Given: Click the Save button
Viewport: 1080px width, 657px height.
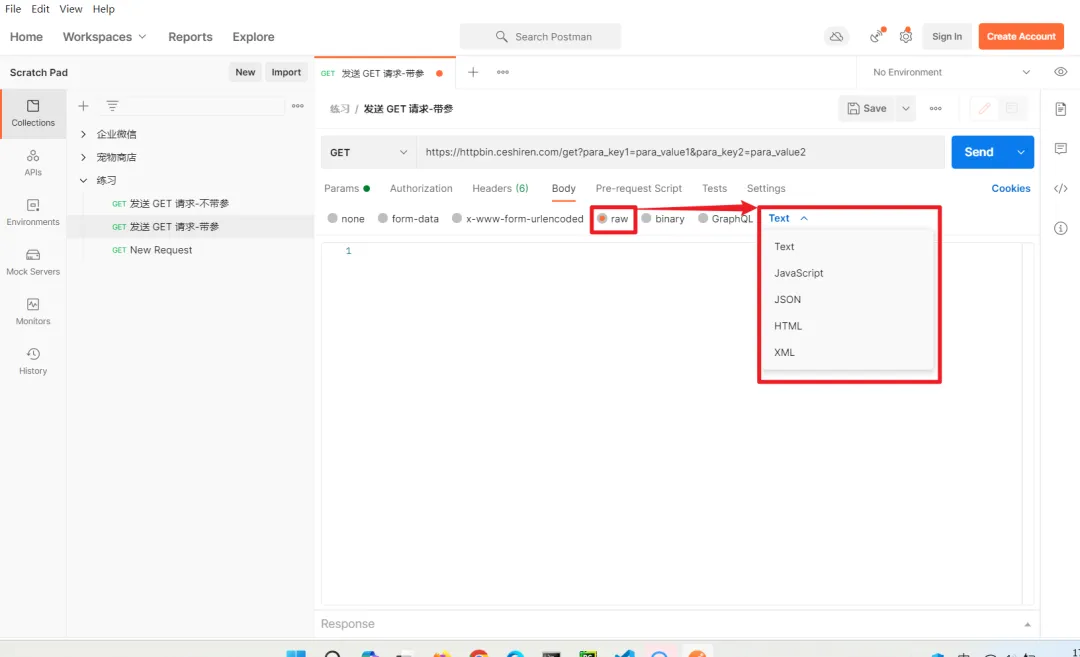Looking at the screenshot, I should coord(866,109).
